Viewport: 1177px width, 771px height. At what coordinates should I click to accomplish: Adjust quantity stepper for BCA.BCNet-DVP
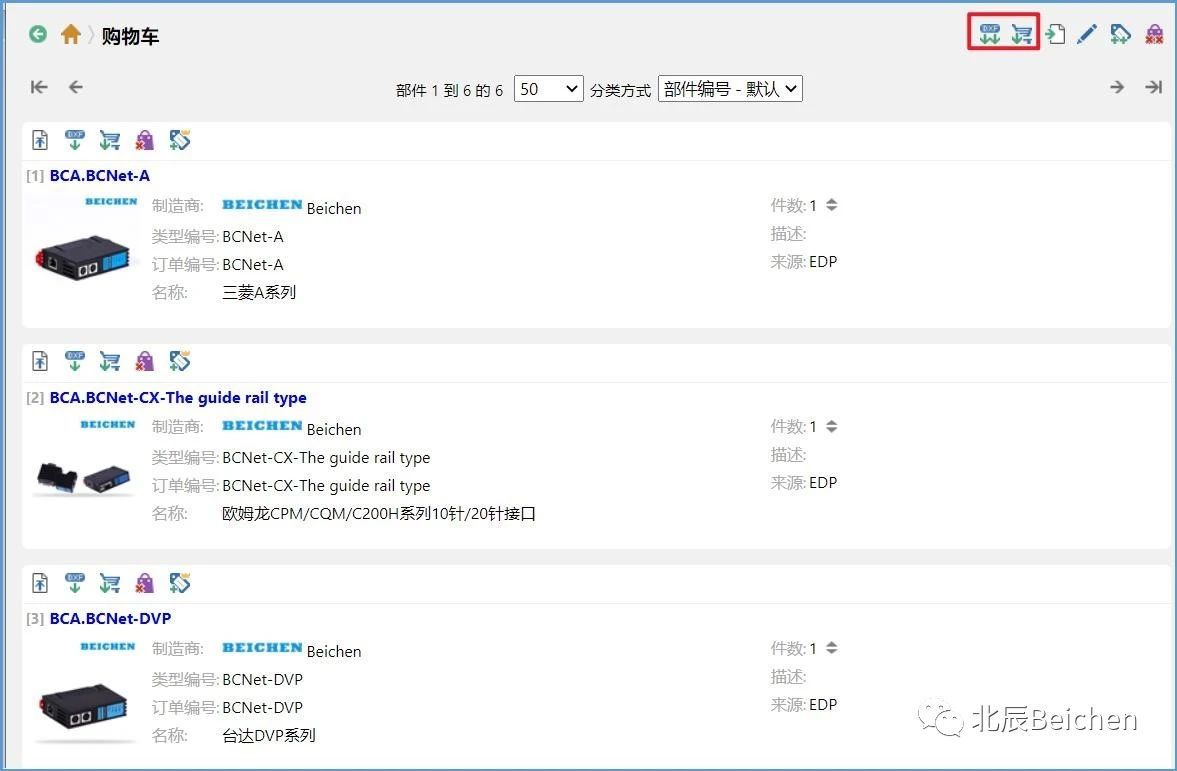coord(831,648)
